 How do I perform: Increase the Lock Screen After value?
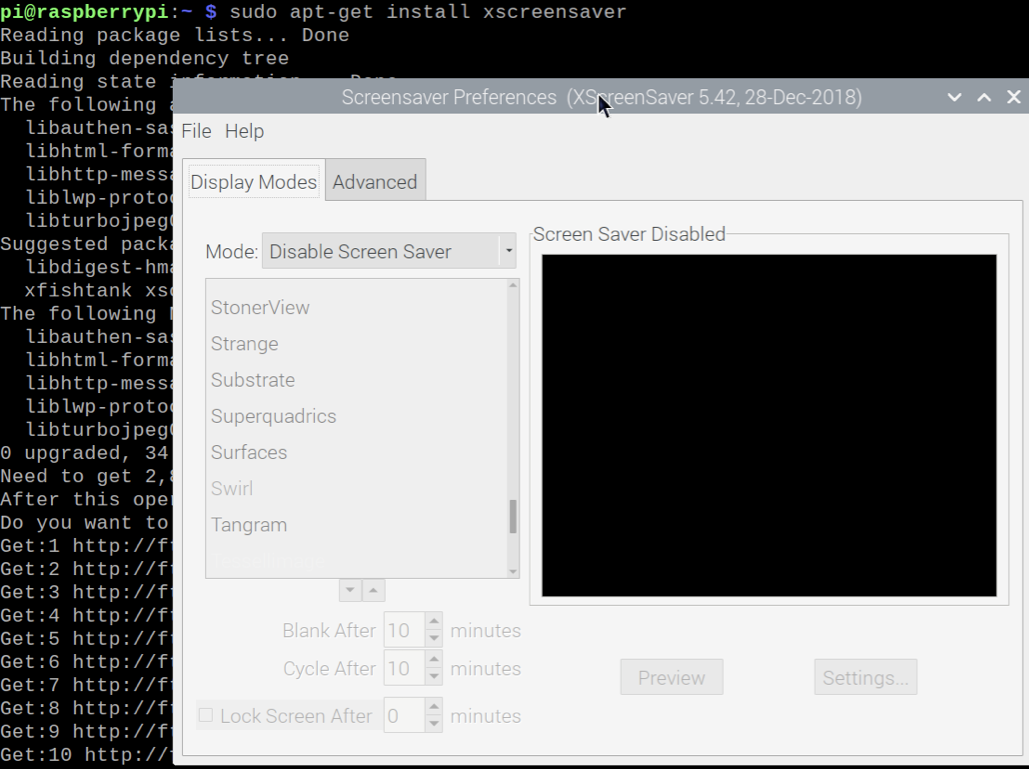(434, 707)
